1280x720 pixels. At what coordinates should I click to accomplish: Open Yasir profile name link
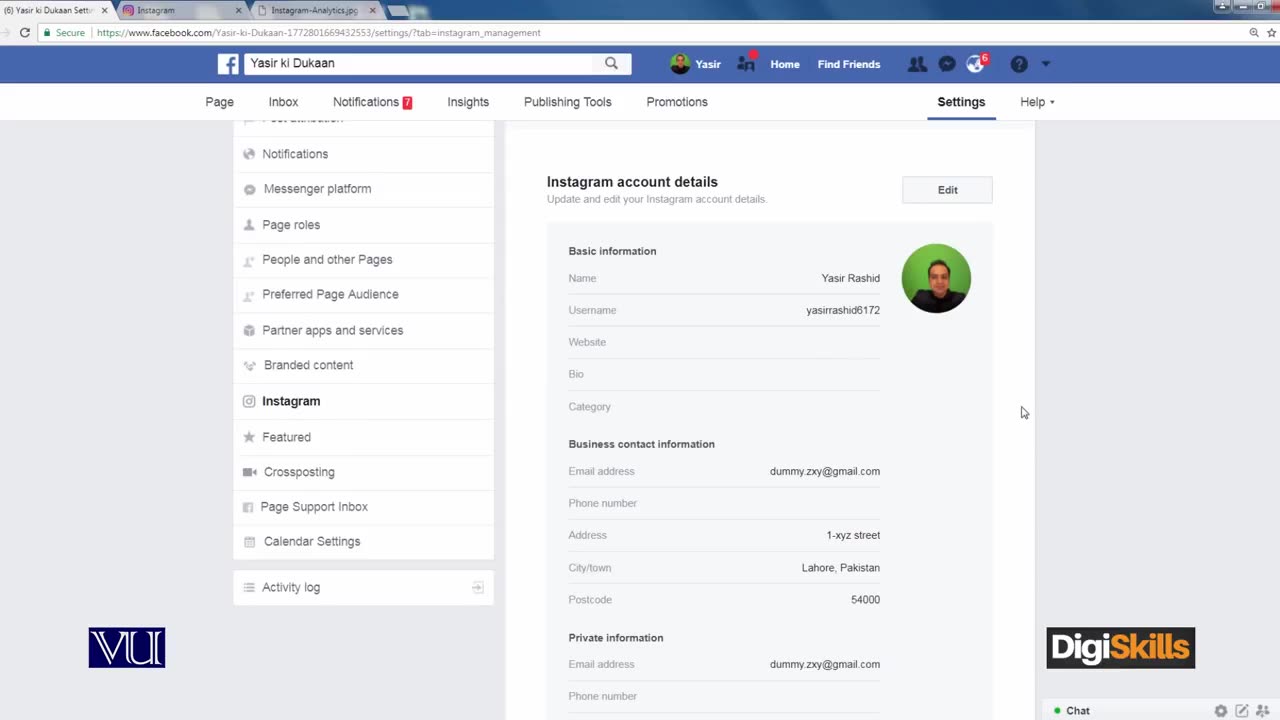coord(708,64)
